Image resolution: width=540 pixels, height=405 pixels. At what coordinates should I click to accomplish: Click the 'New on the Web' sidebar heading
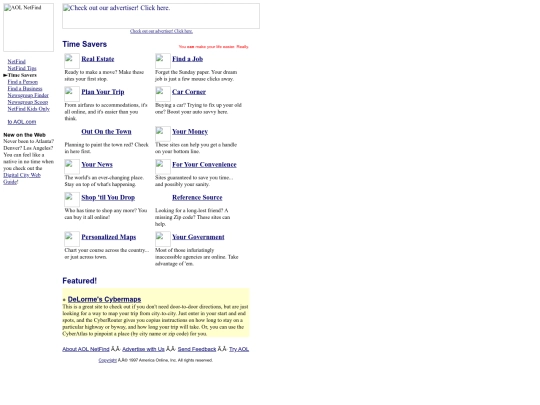24,135
